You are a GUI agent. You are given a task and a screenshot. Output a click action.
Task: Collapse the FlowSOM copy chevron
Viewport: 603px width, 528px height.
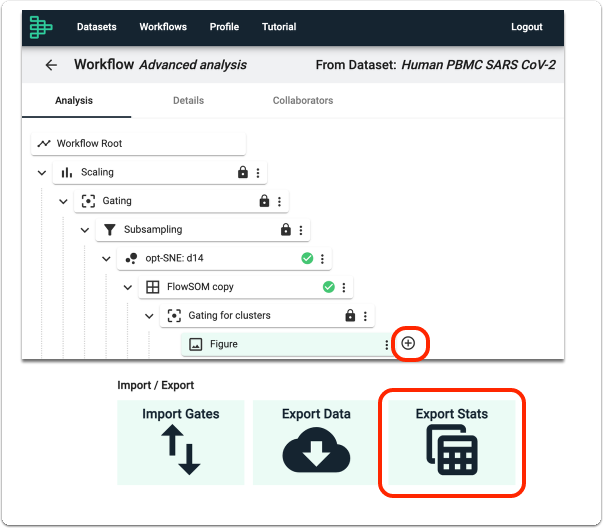(128, 287)
